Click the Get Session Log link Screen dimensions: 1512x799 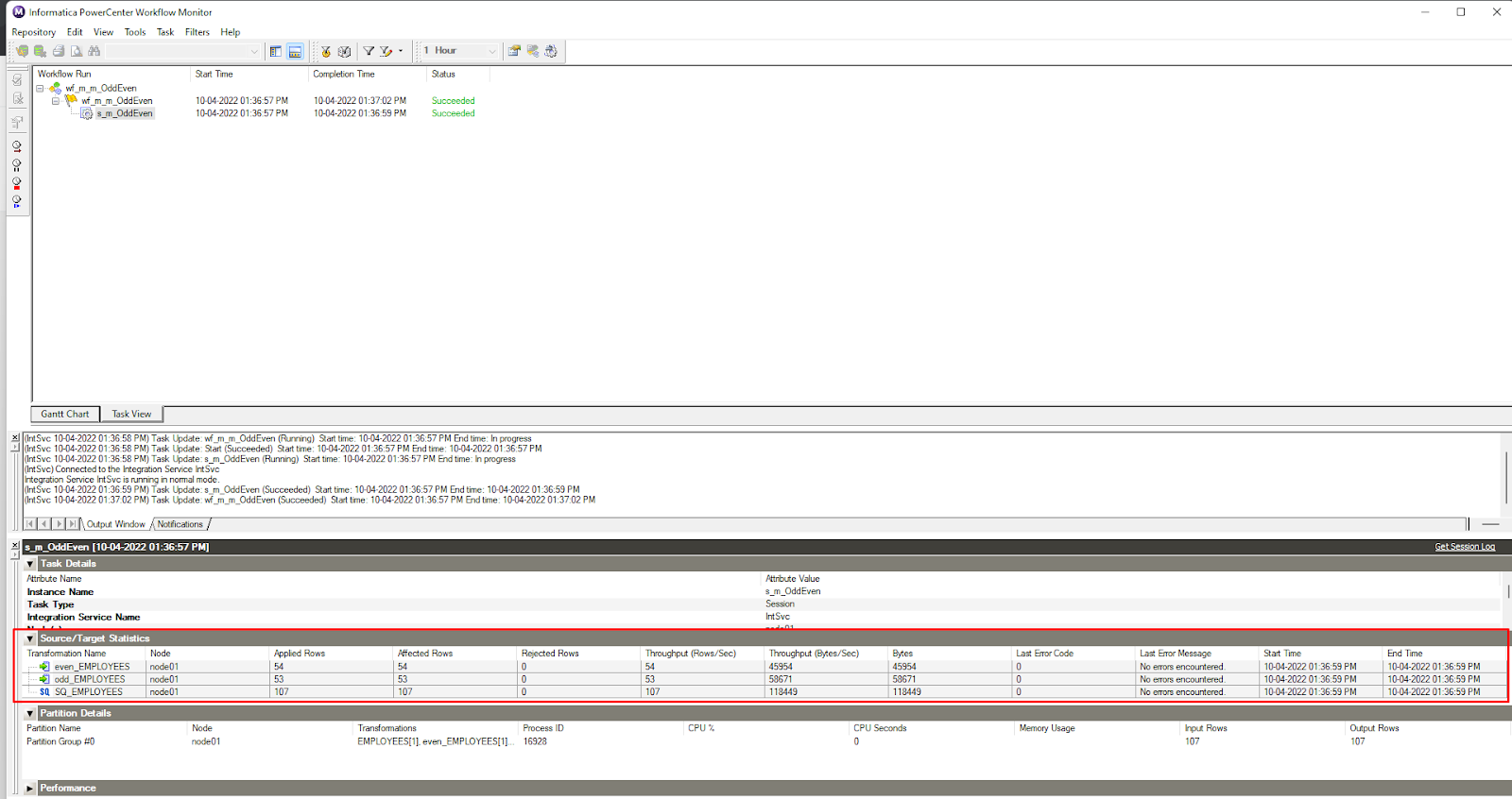tap(1465, 547)
